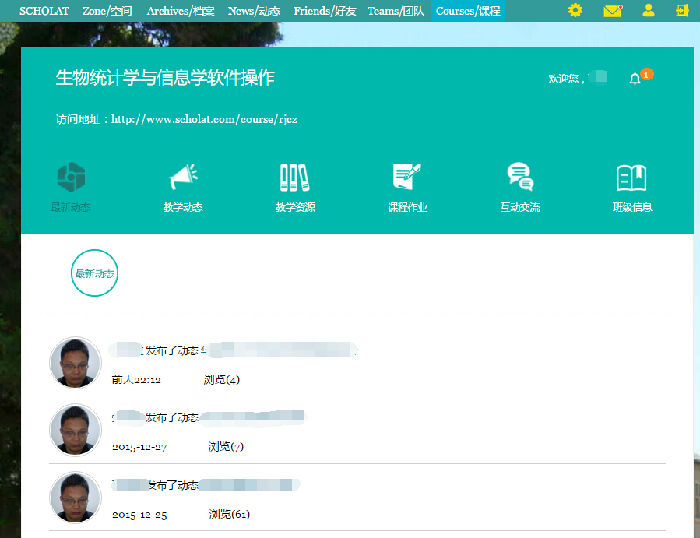View 班级信息 open book icon
The image size is (700, 538).
(x=632, y=178)
